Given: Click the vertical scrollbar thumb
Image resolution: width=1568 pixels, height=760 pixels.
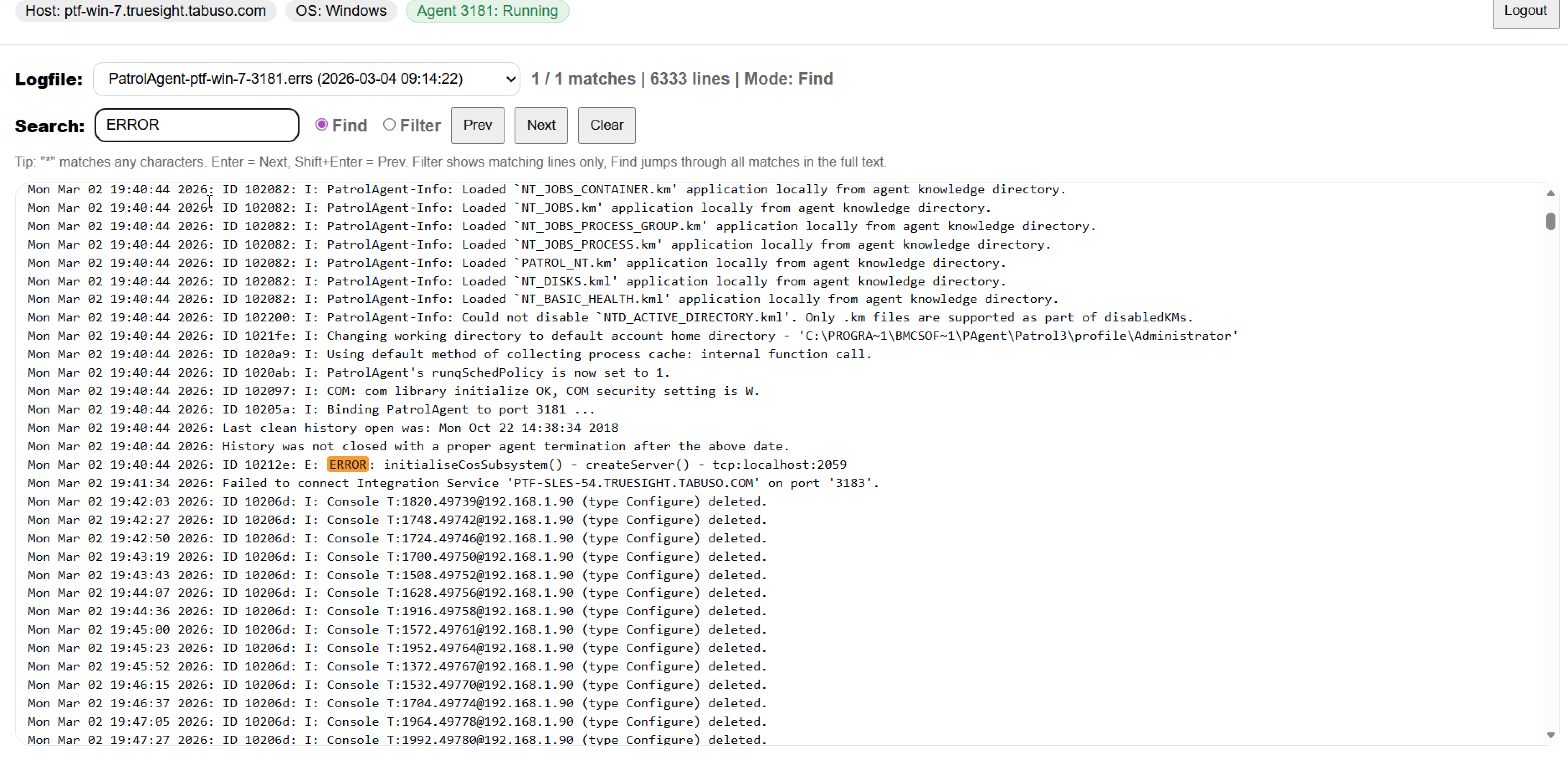Looking at the screenshot, I should [1550, 222].
